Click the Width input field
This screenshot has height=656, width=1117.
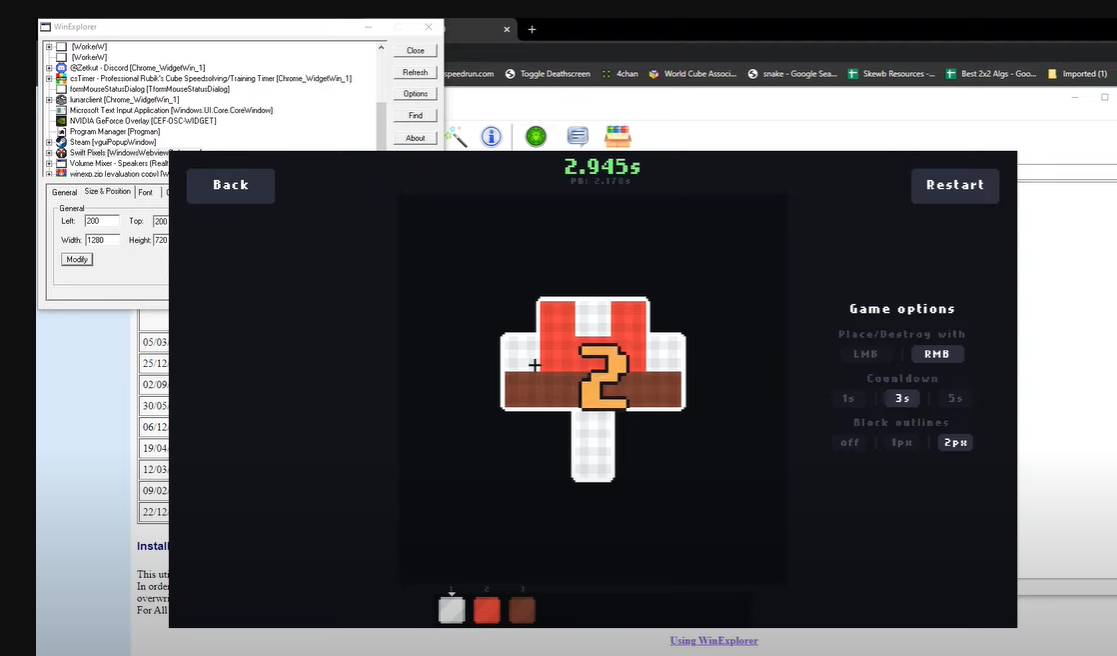click(103, 240)
